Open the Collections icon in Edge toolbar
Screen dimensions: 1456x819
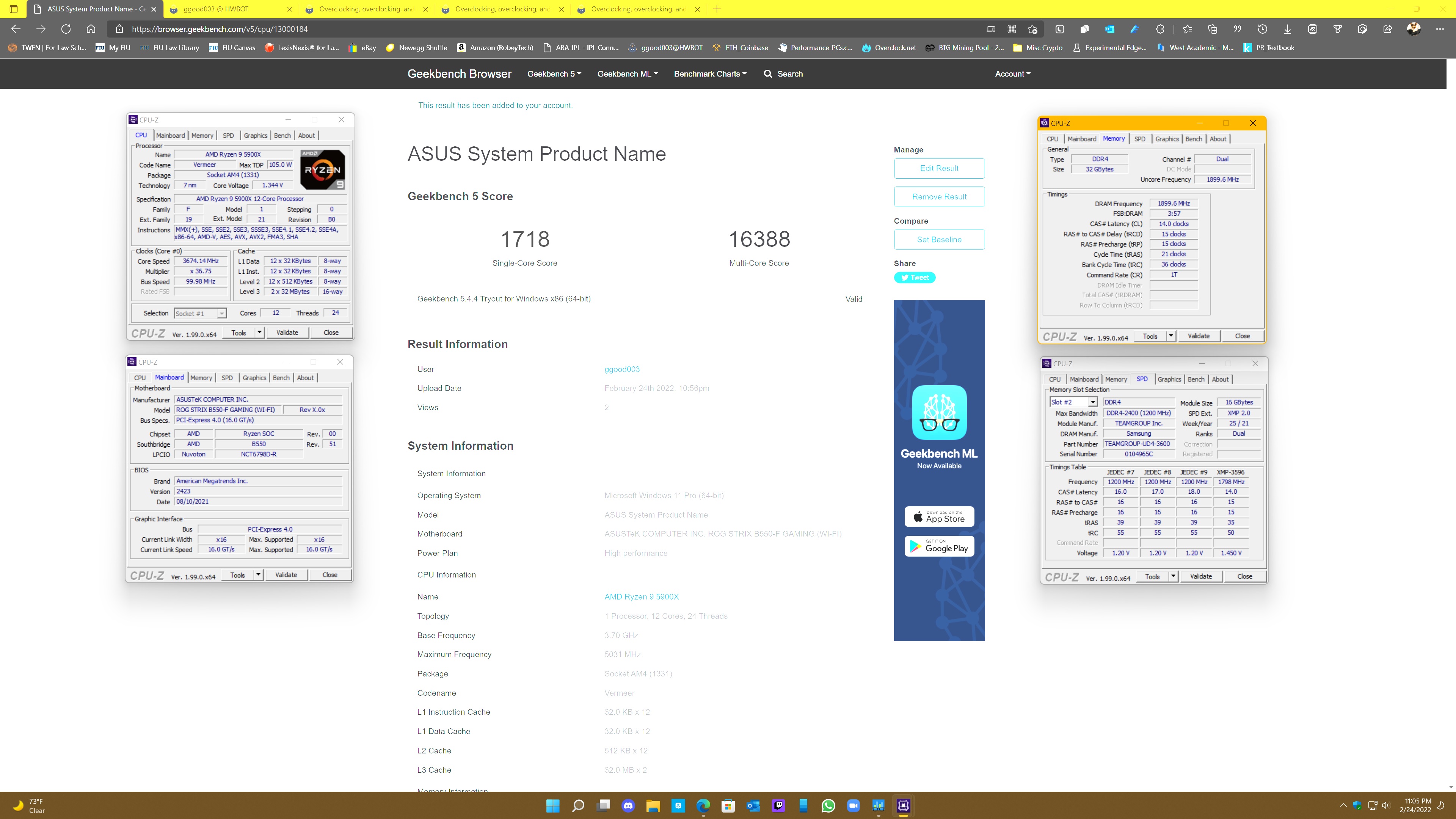coord(1213,29)
